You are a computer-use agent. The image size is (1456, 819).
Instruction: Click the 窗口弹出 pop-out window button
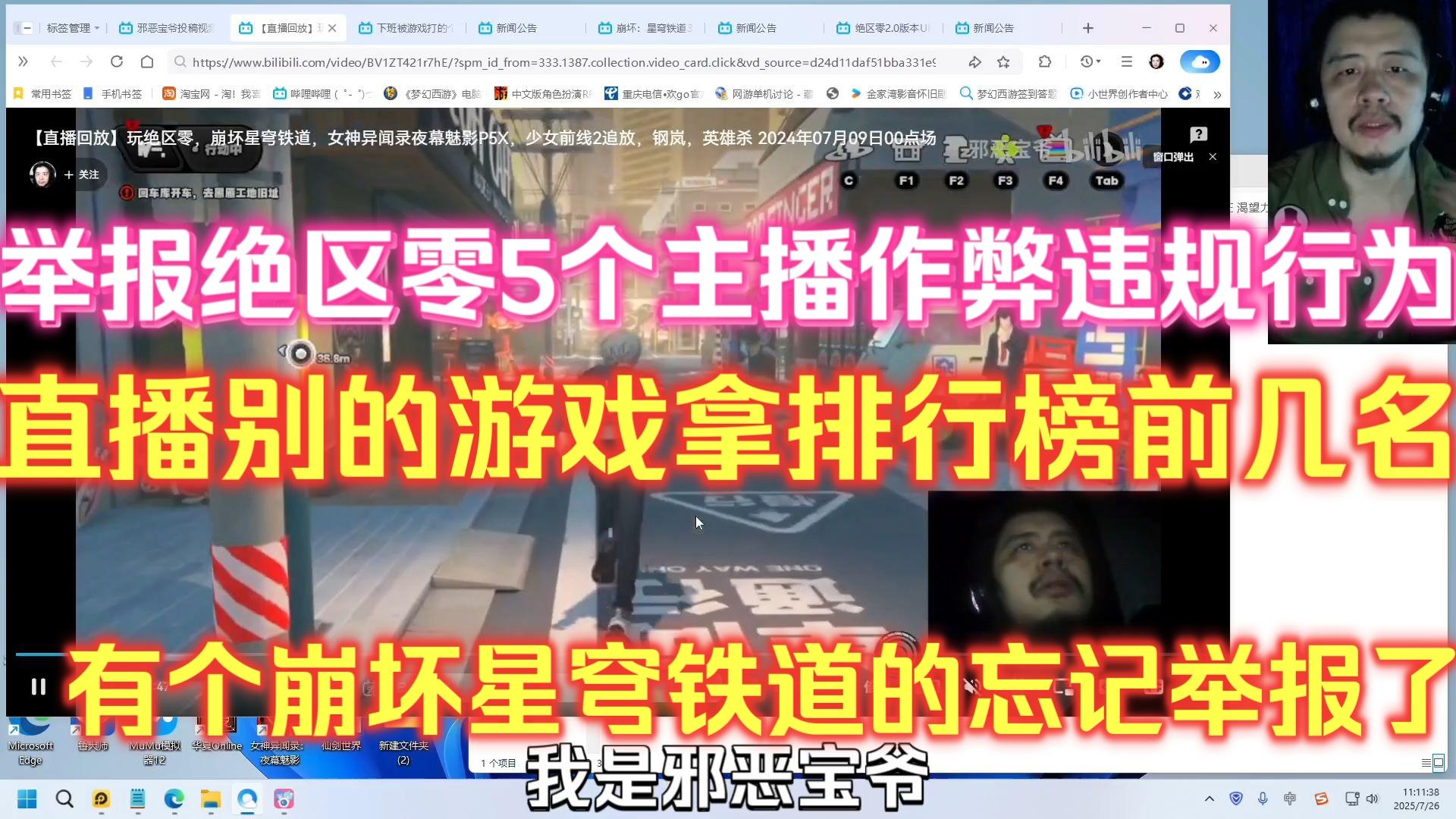[1173, 157]
